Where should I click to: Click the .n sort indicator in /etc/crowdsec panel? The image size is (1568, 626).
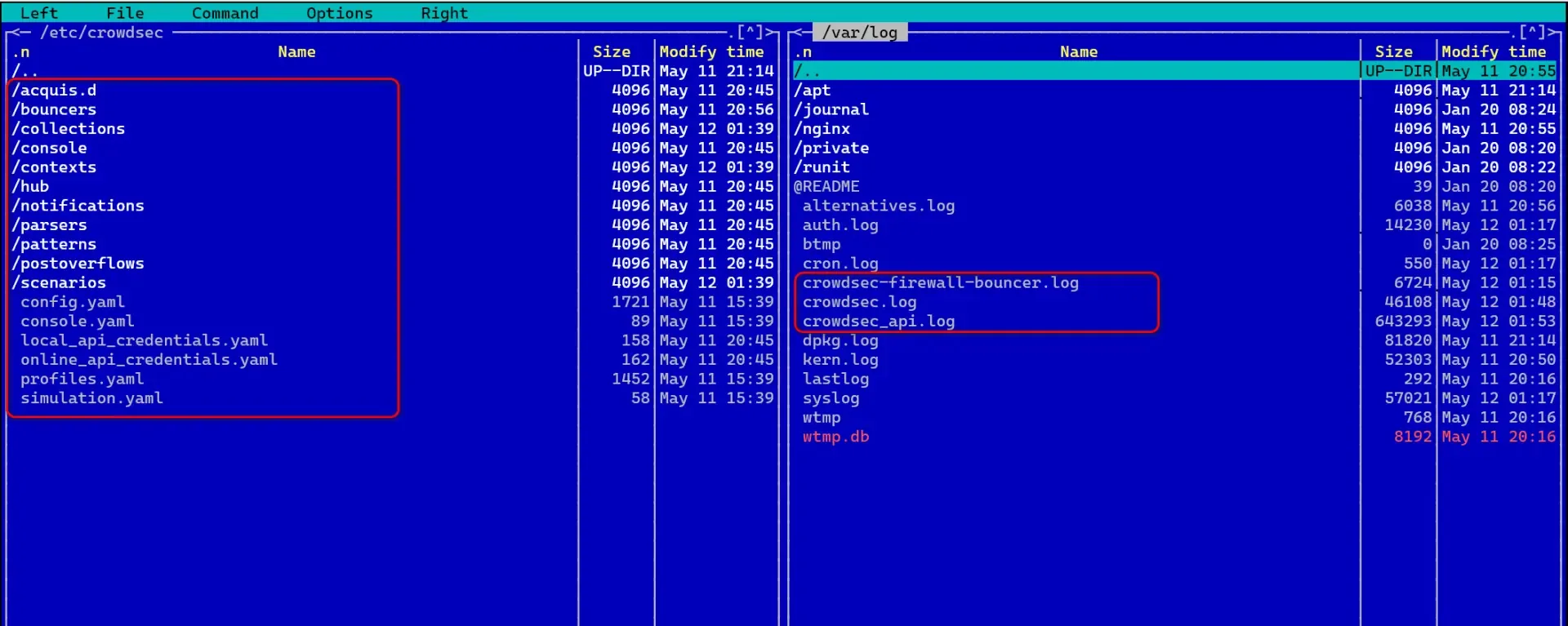pos(20,51)
